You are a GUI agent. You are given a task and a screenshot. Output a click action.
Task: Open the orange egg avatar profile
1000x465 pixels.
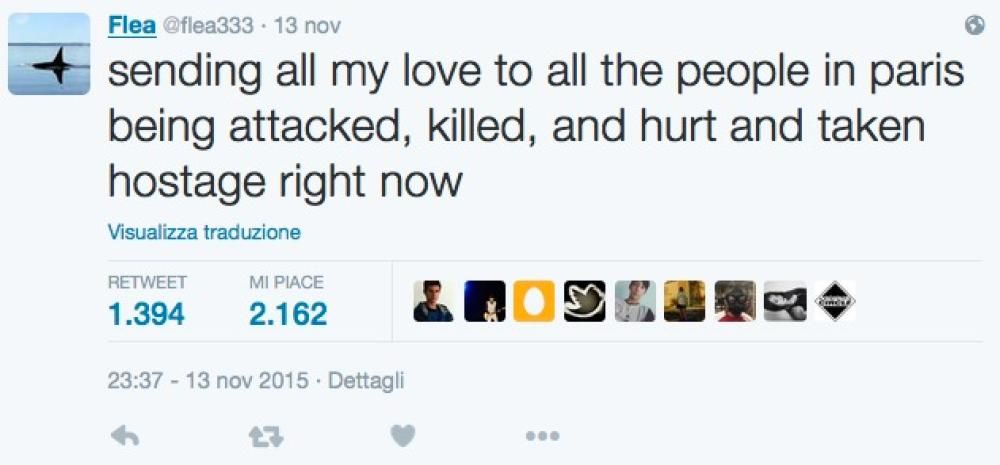point(534,301)
